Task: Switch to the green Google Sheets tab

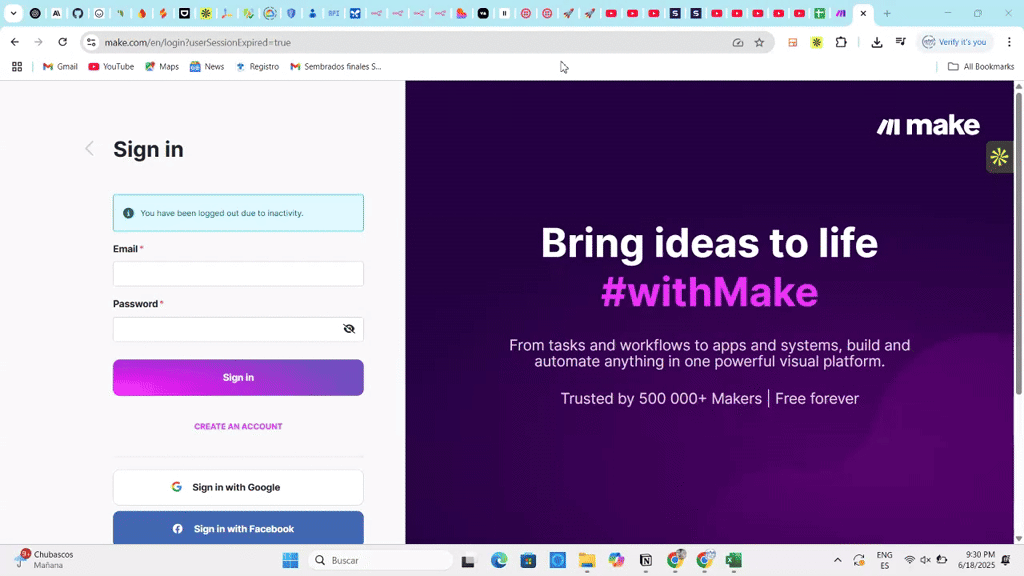Action: click(x=820, y=13)
